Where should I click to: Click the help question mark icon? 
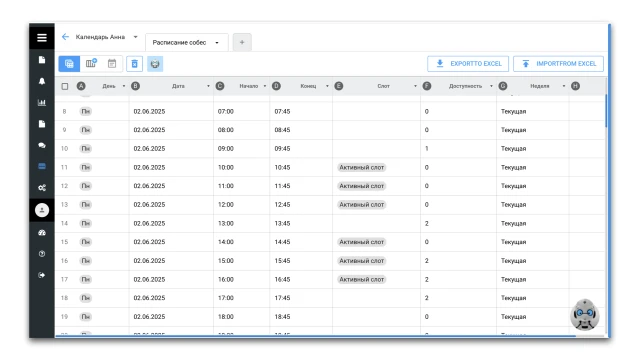(x=42, y=254)
